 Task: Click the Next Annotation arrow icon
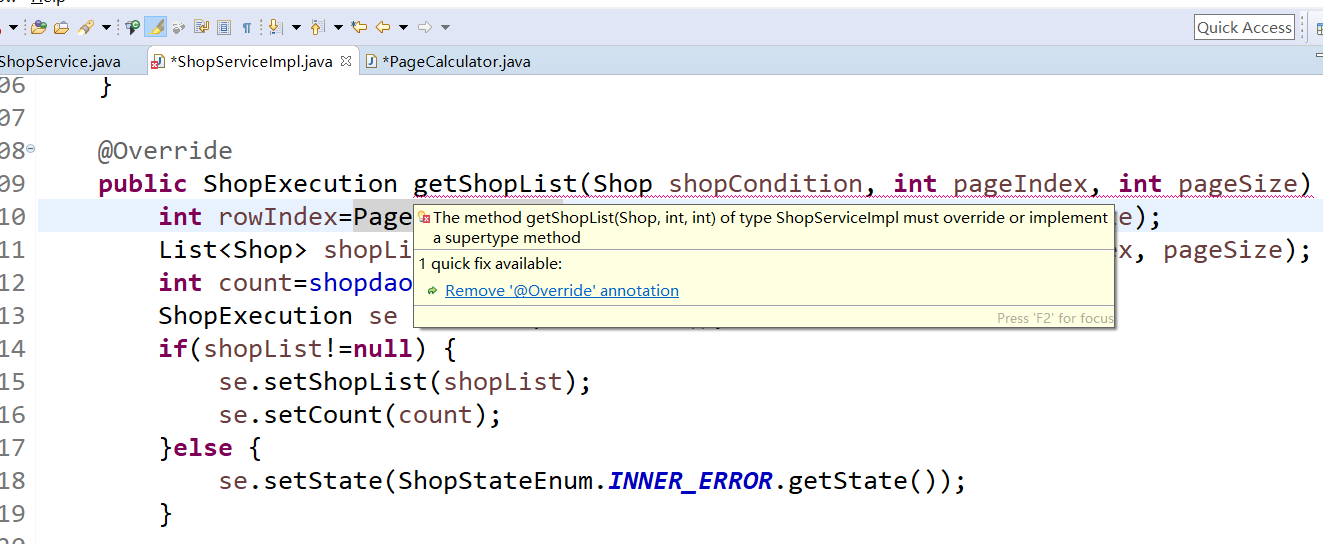click(x=276, y=27)
